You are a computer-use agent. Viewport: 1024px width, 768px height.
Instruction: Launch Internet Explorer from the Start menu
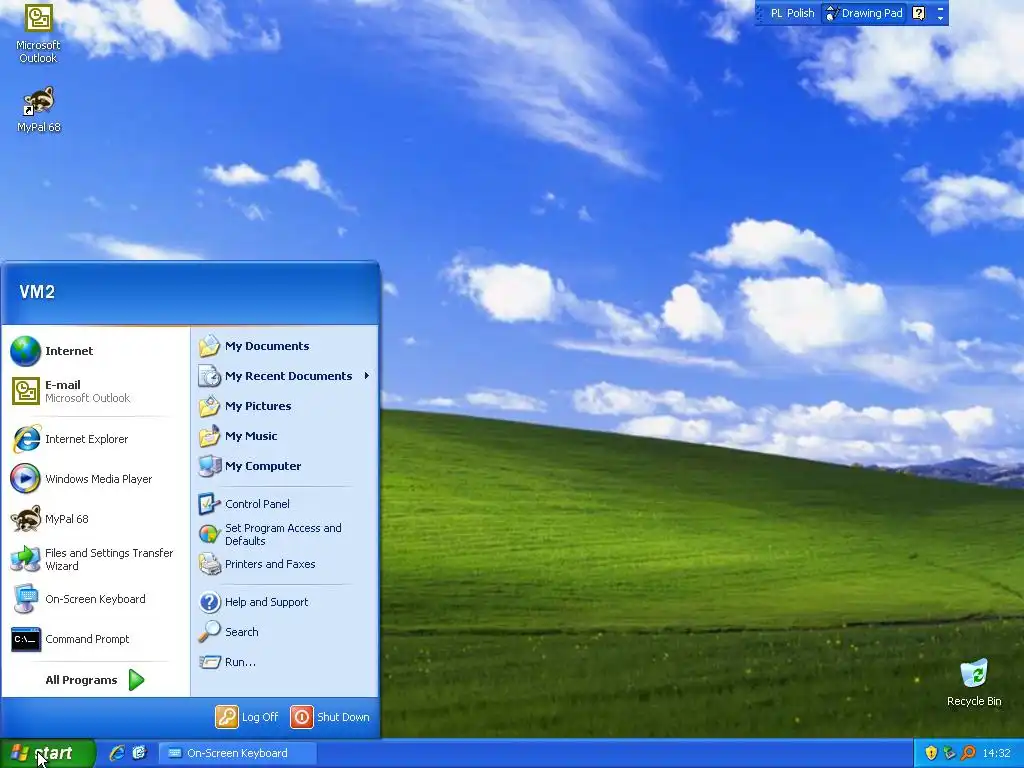click(95, 439)
